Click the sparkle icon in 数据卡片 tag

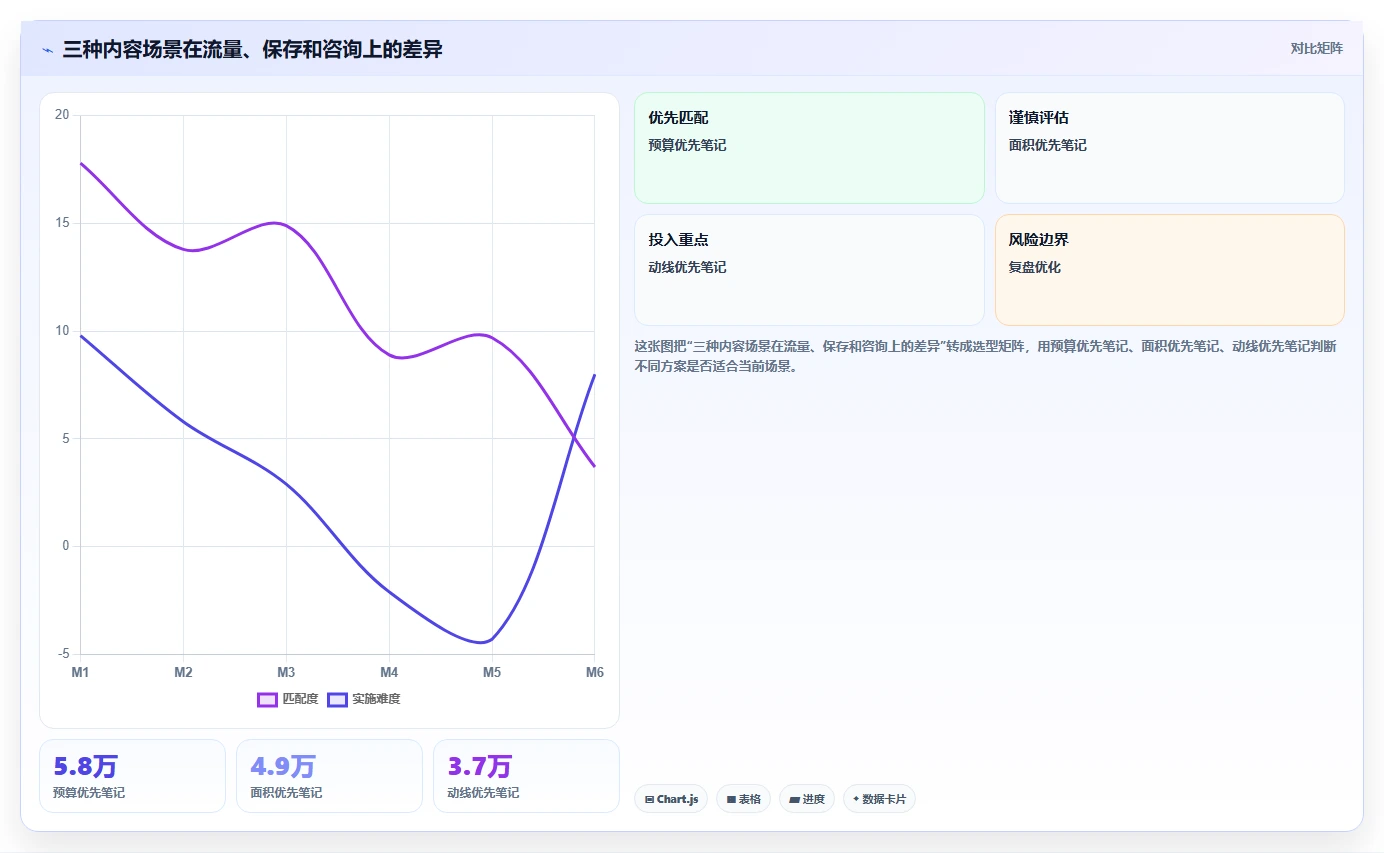(856, 799)
